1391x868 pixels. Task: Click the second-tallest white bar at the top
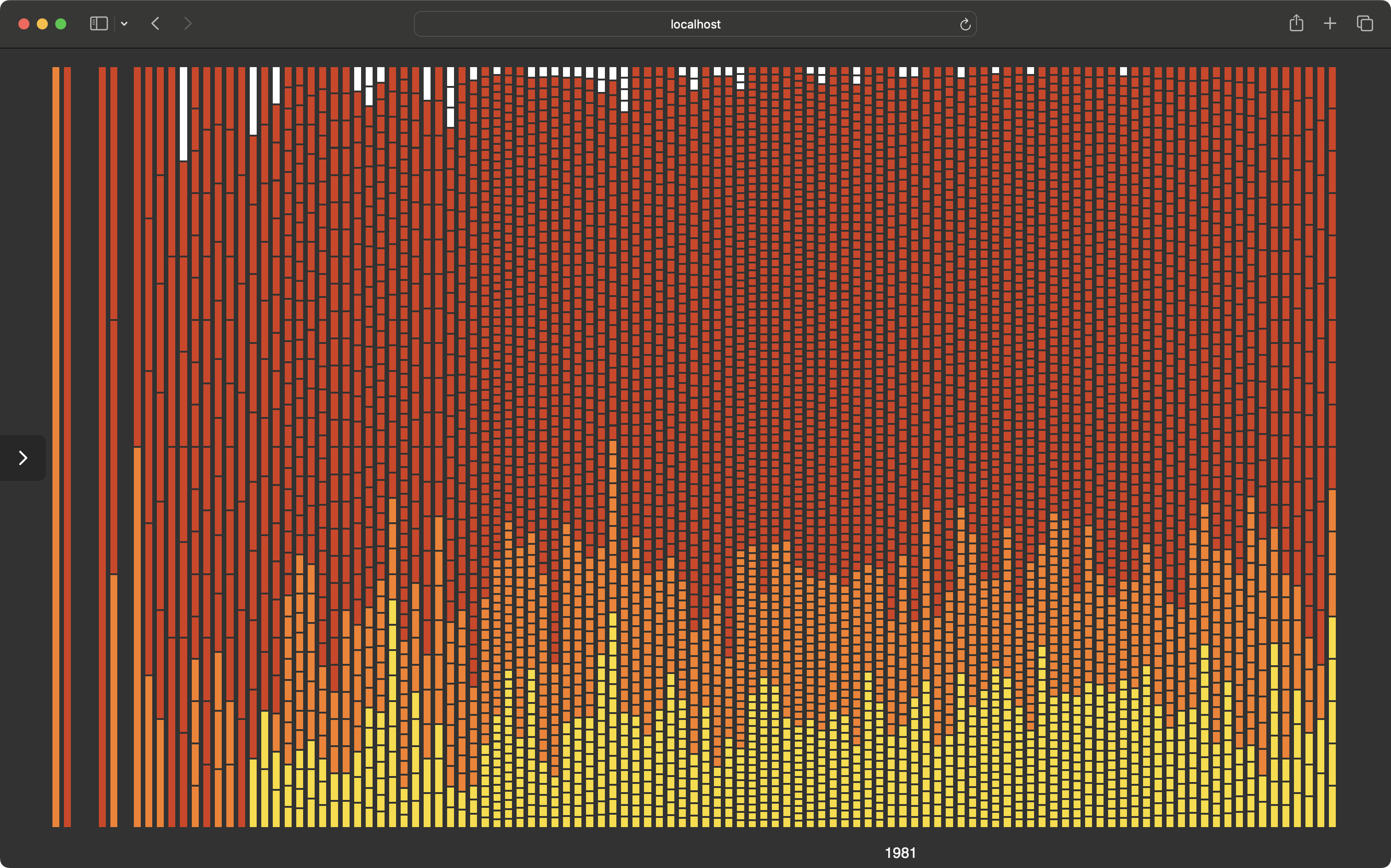pos(253,101)
